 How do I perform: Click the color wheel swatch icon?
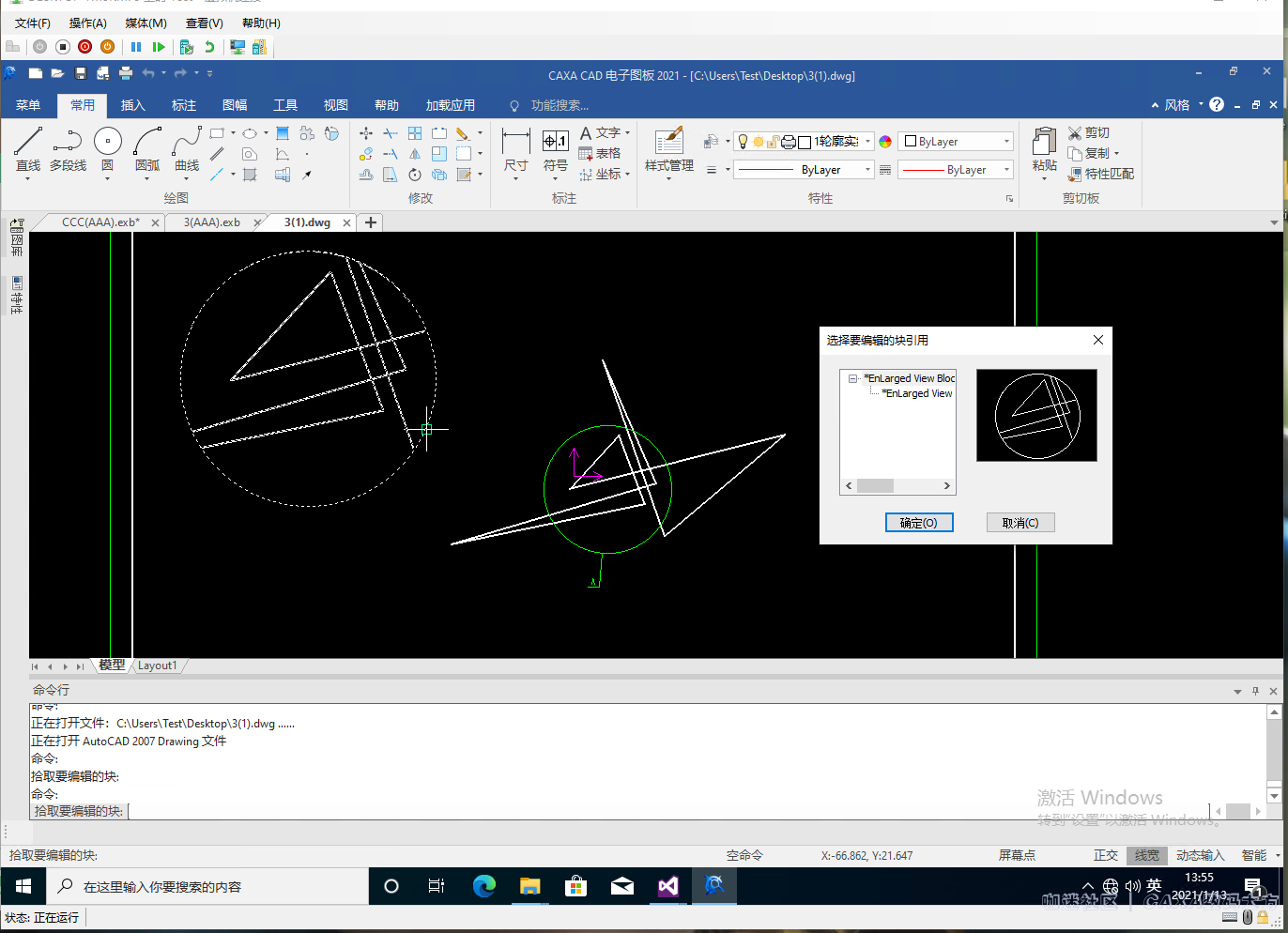[x=885, y=142]
